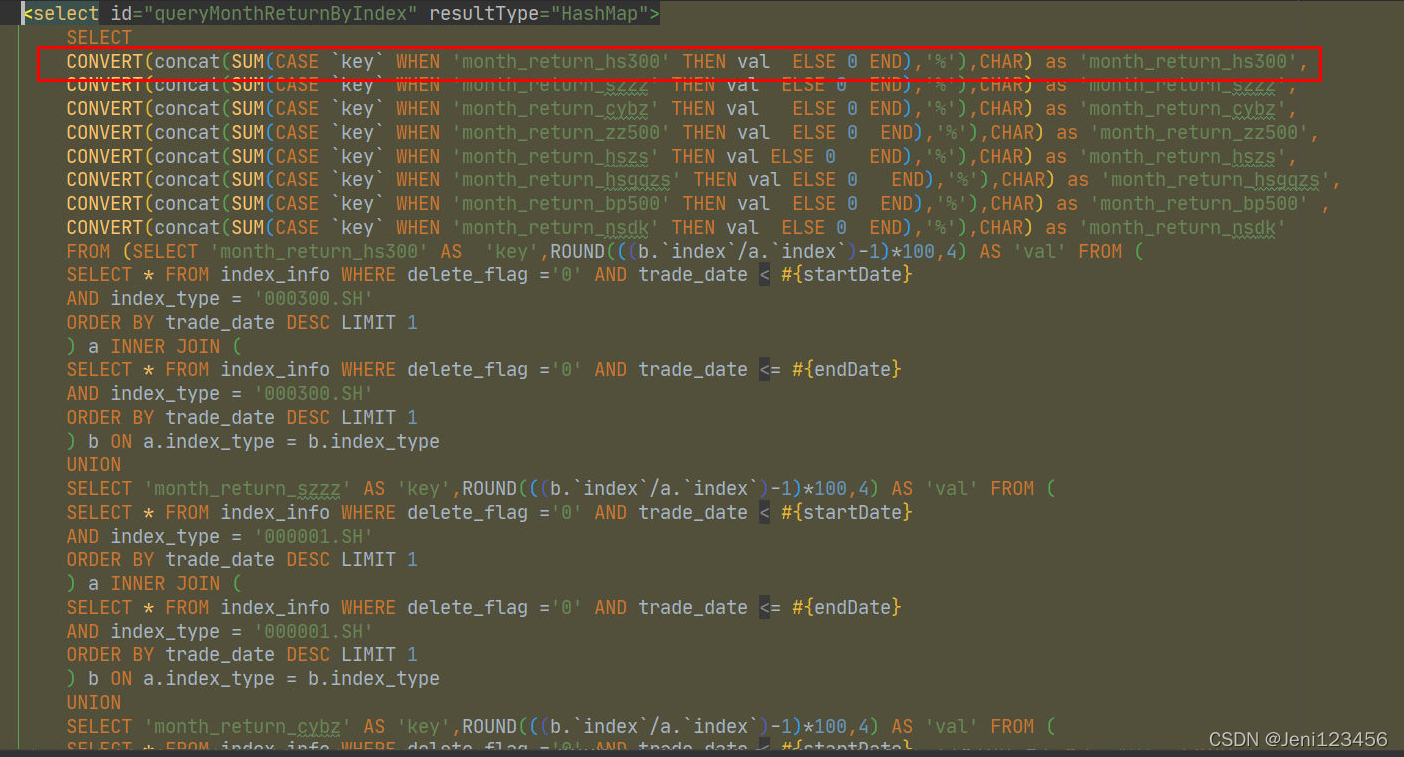1404x757 pixels.
Task: Click WHEN 'month_return_cybz' string in CONVERT line
Action: pos(555,109)
